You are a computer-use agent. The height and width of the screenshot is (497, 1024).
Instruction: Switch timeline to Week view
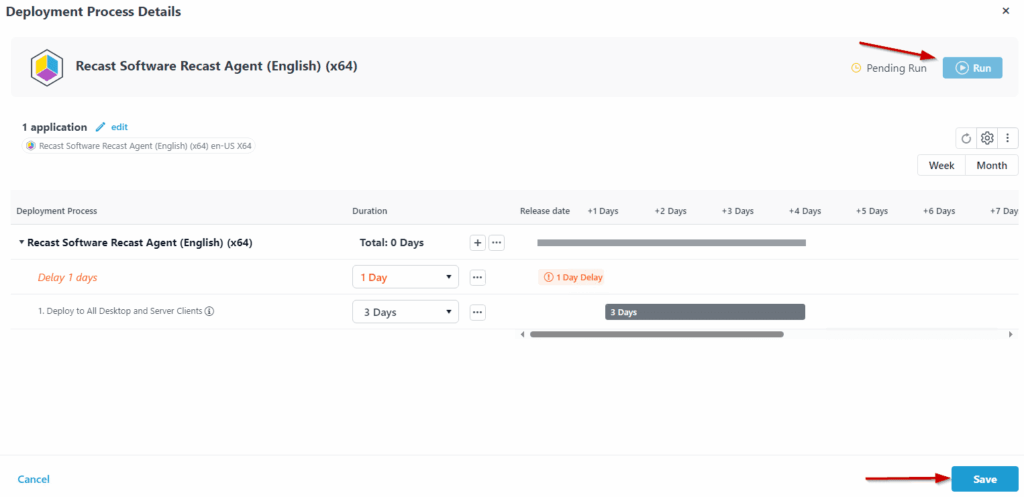coord(941,165)
